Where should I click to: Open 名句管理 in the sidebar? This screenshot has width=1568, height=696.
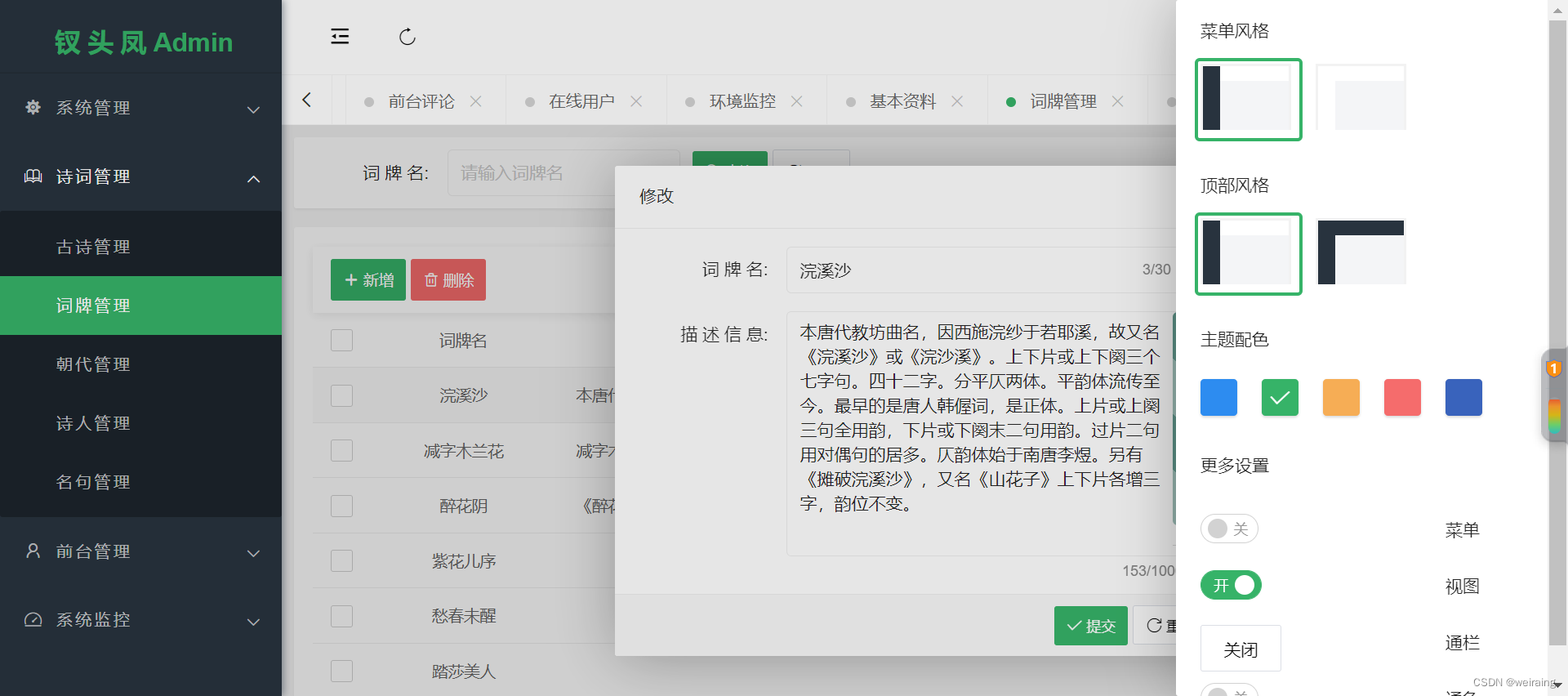point(140,482)
